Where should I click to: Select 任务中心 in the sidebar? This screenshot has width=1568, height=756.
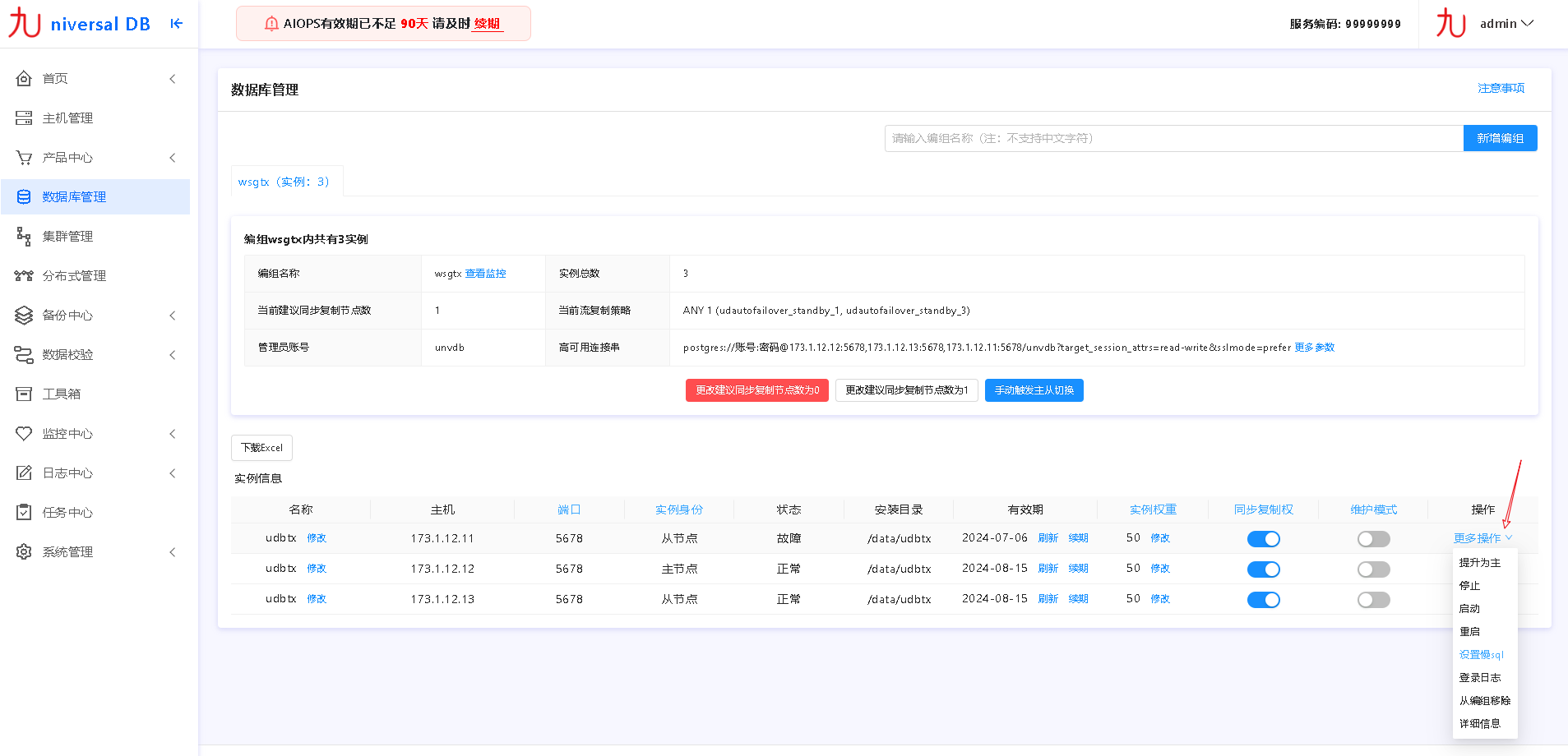pyautogui.click(x=67, y=512)
